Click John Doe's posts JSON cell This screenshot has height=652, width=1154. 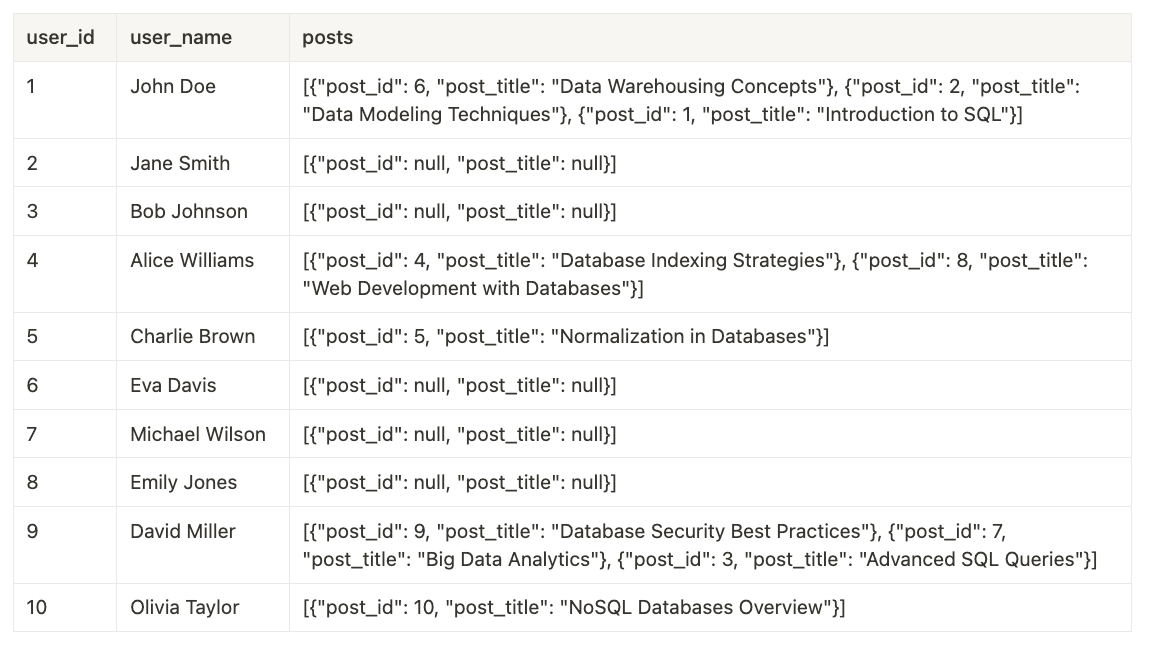690,101
